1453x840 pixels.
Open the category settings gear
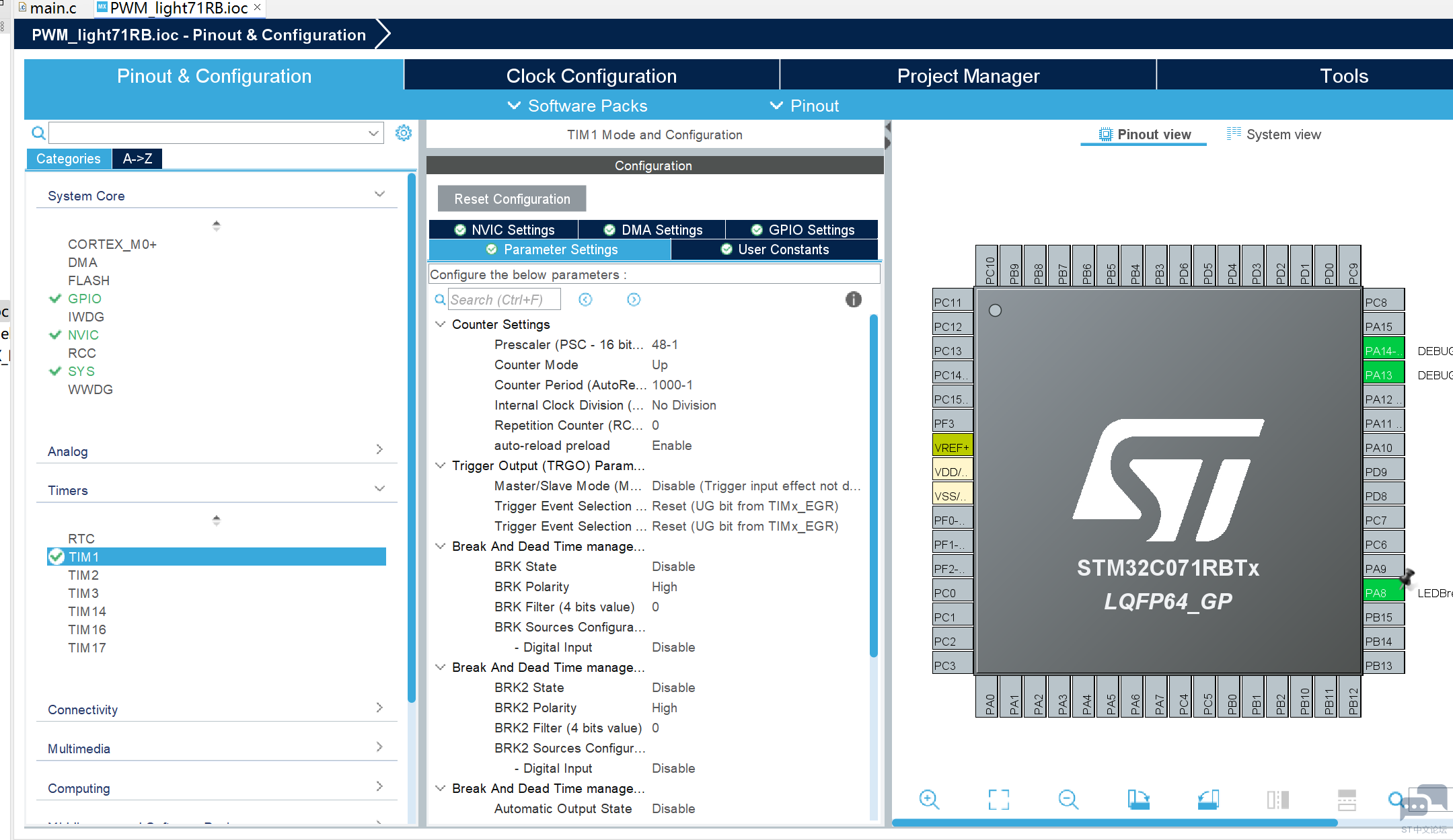pos(404,132)
